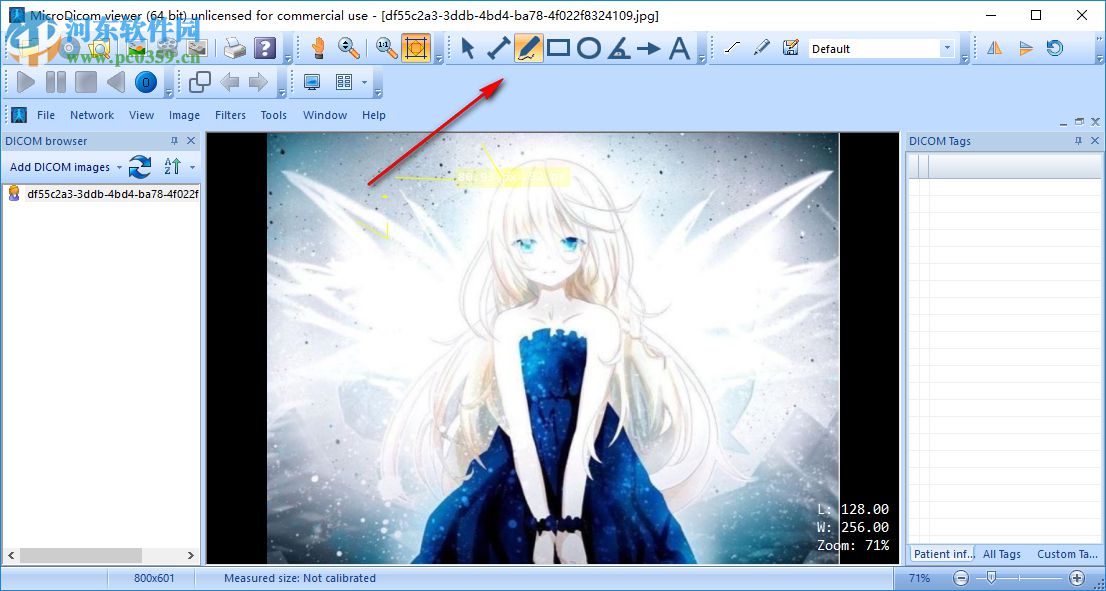Click zoom out minus button
This screenshot has height=591, width=1106.
coord(961,578)
